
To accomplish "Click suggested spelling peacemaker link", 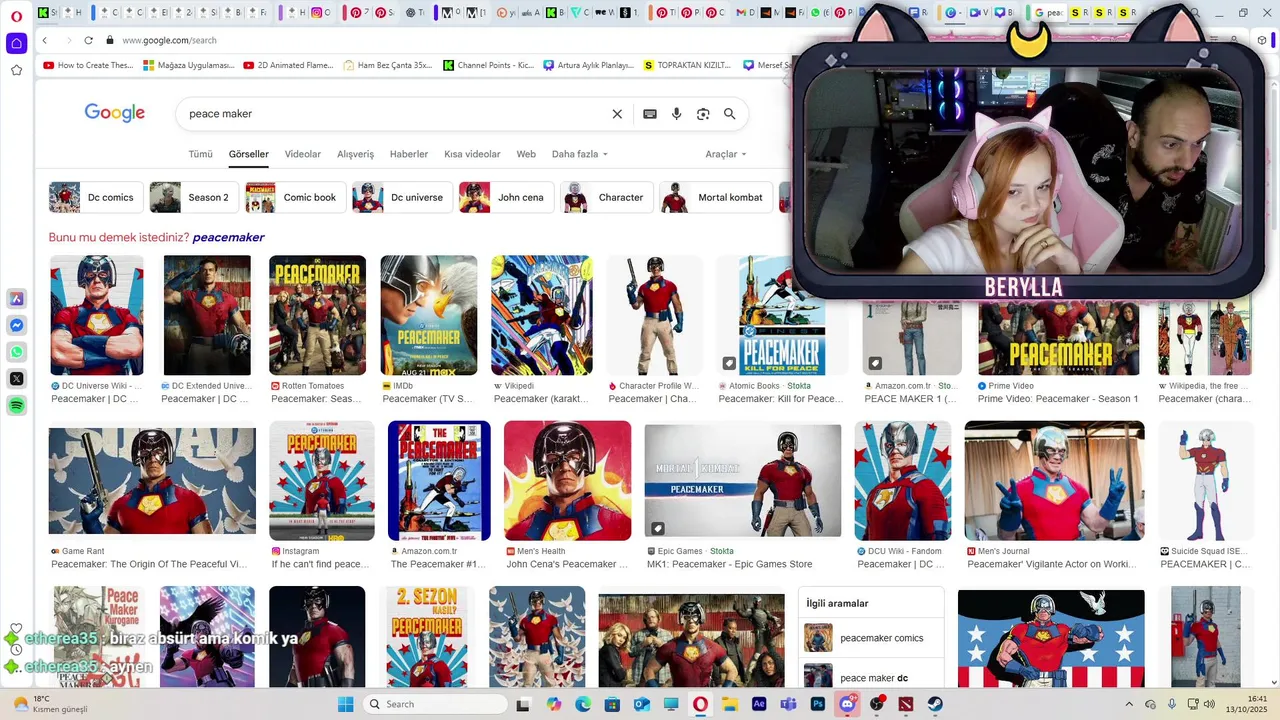I will (x=228, y=237).
